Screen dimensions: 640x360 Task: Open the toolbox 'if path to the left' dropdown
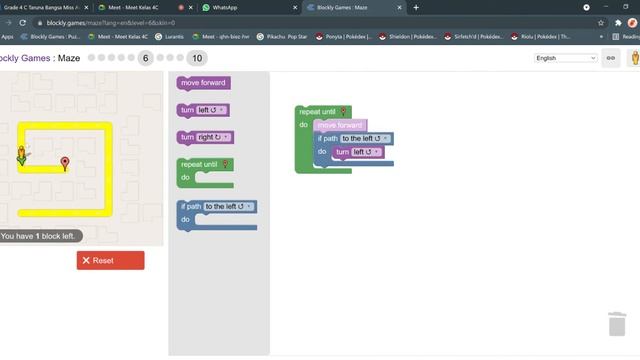coord(229,207)
